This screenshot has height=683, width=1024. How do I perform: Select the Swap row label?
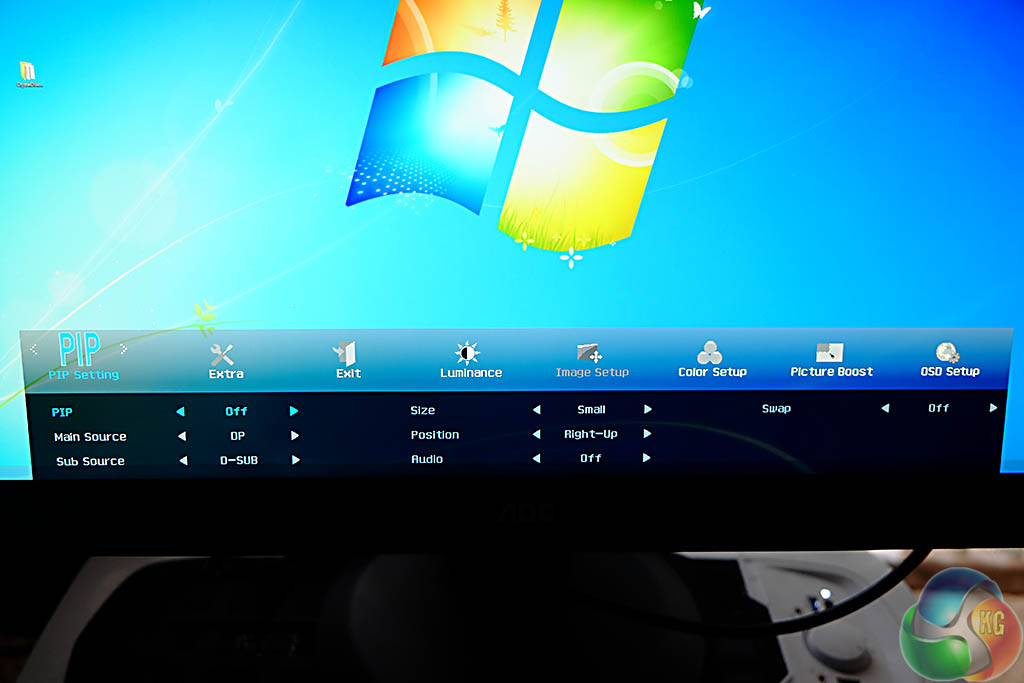pyautogui.click(x=776, y=409)
